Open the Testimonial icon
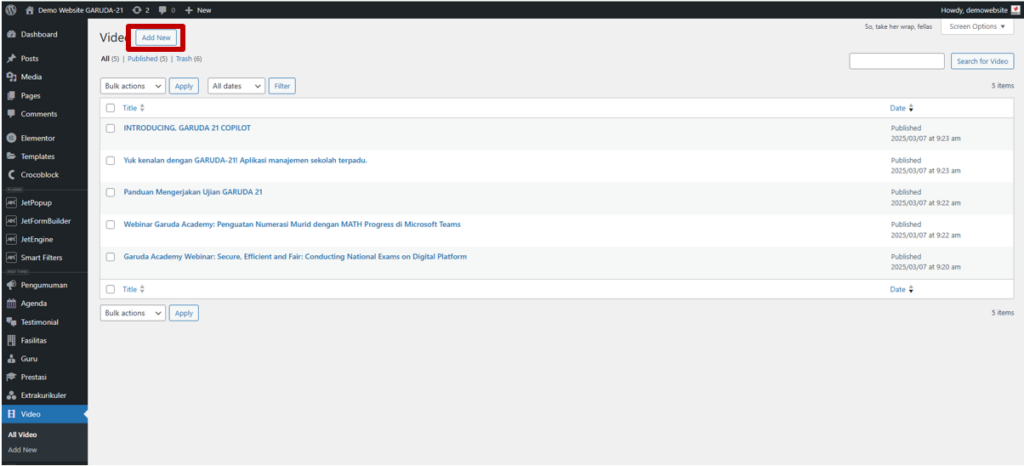Screen dimensions: 1024x466 [x=11, y=322]
